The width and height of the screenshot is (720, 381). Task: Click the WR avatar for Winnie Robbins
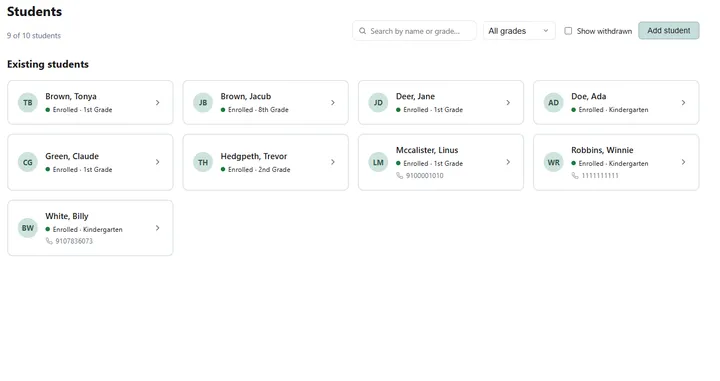pos(553,162)
